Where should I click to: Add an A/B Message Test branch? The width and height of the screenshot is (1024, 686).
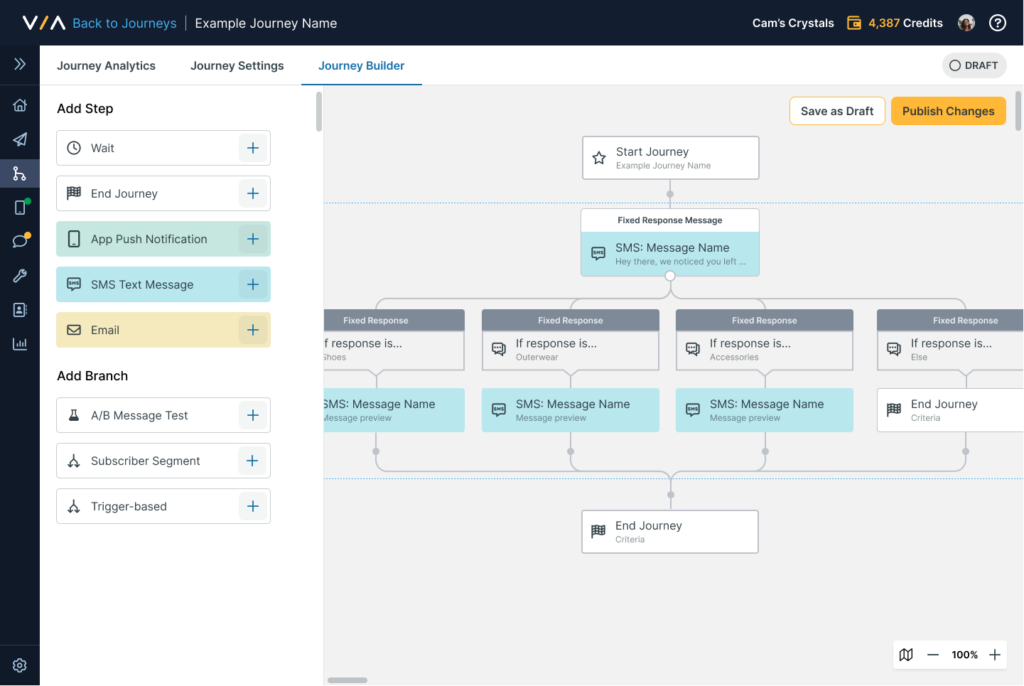click(253, 415)
